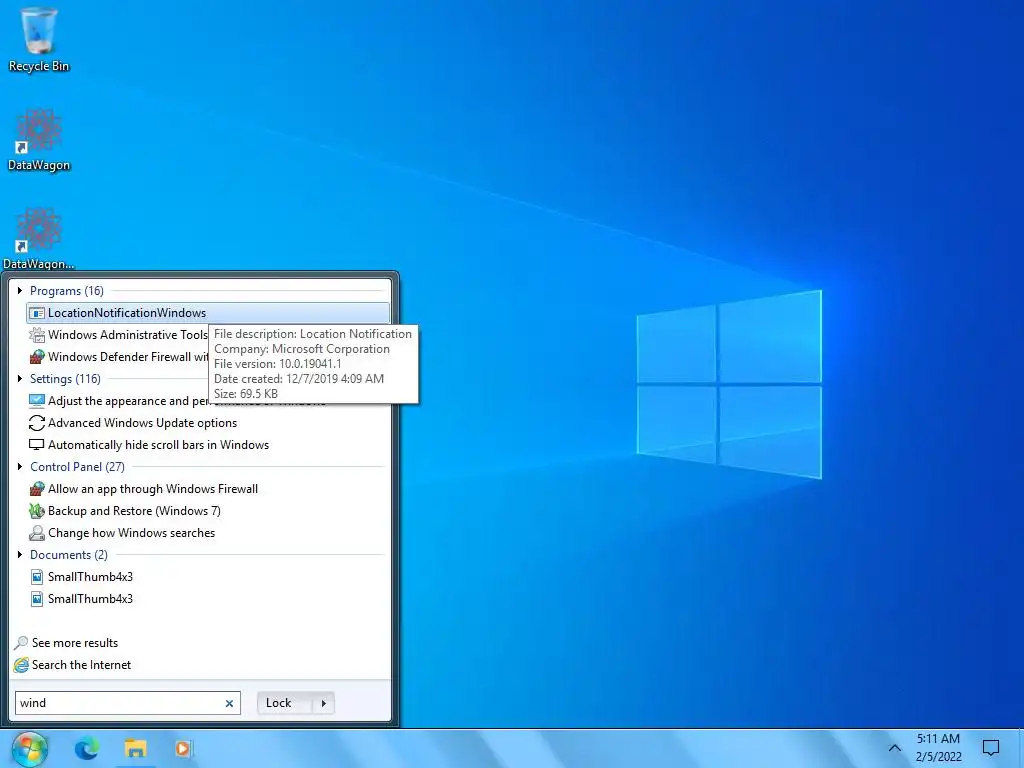
Task: Open Change how Windows searches
Action: (x=131, y=533)
